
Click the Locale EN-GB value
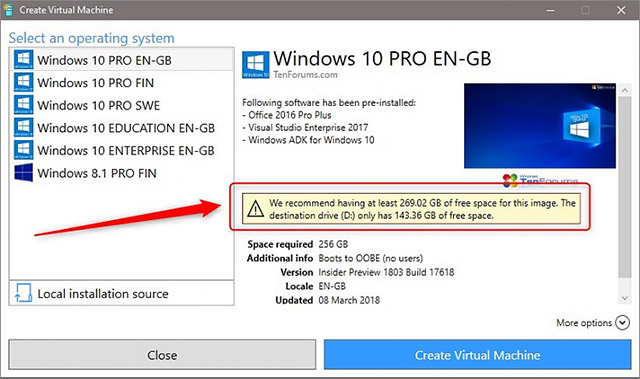click(x=332, y=286)
